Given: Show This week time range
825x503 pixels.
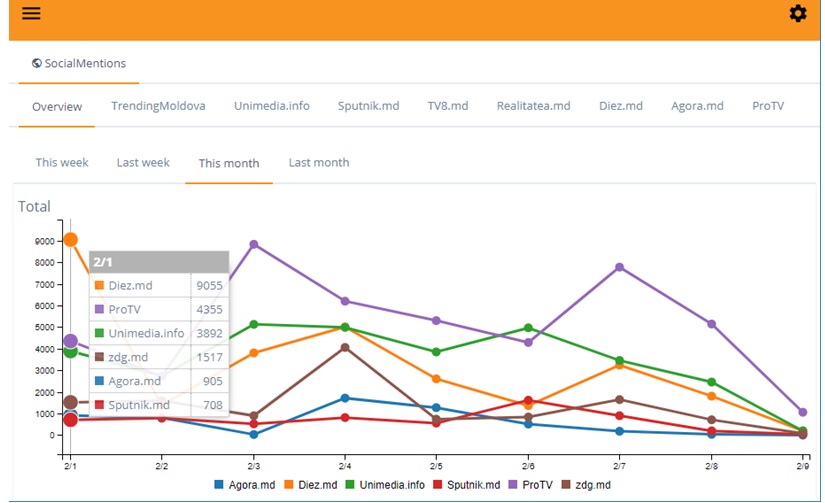Looking at the screenshot, I should pyautogui.click(x=62, y=163).
